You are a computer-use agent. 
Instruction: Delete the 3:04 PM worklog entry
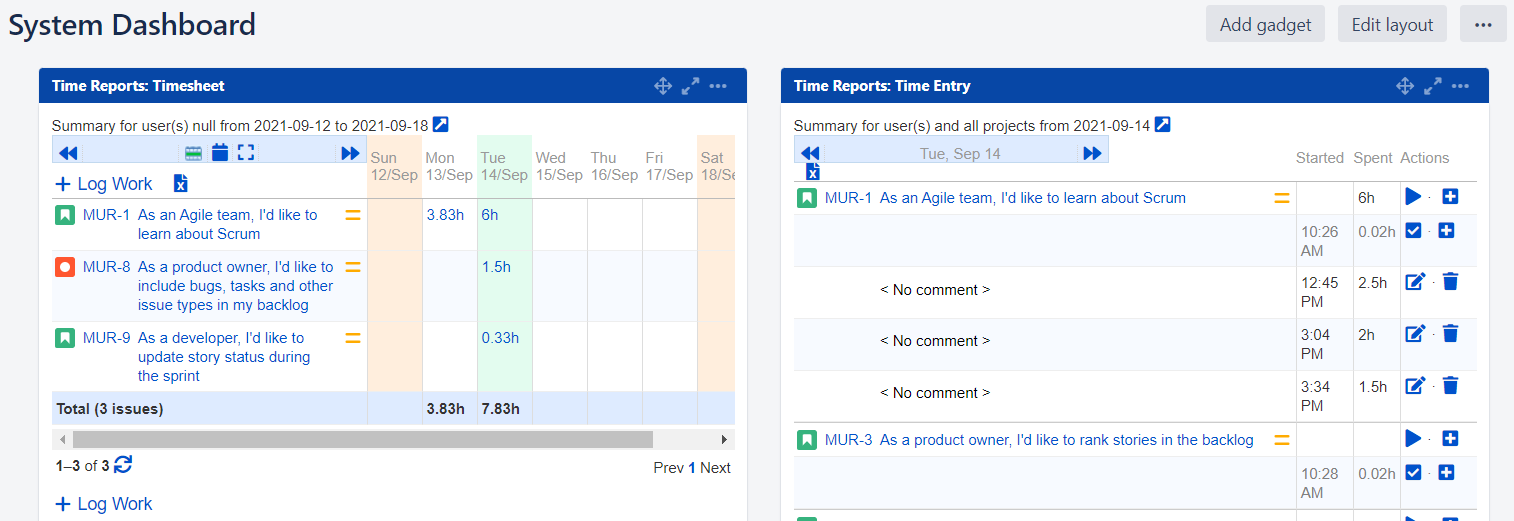pyautogui.click(x=1451, y=333)
